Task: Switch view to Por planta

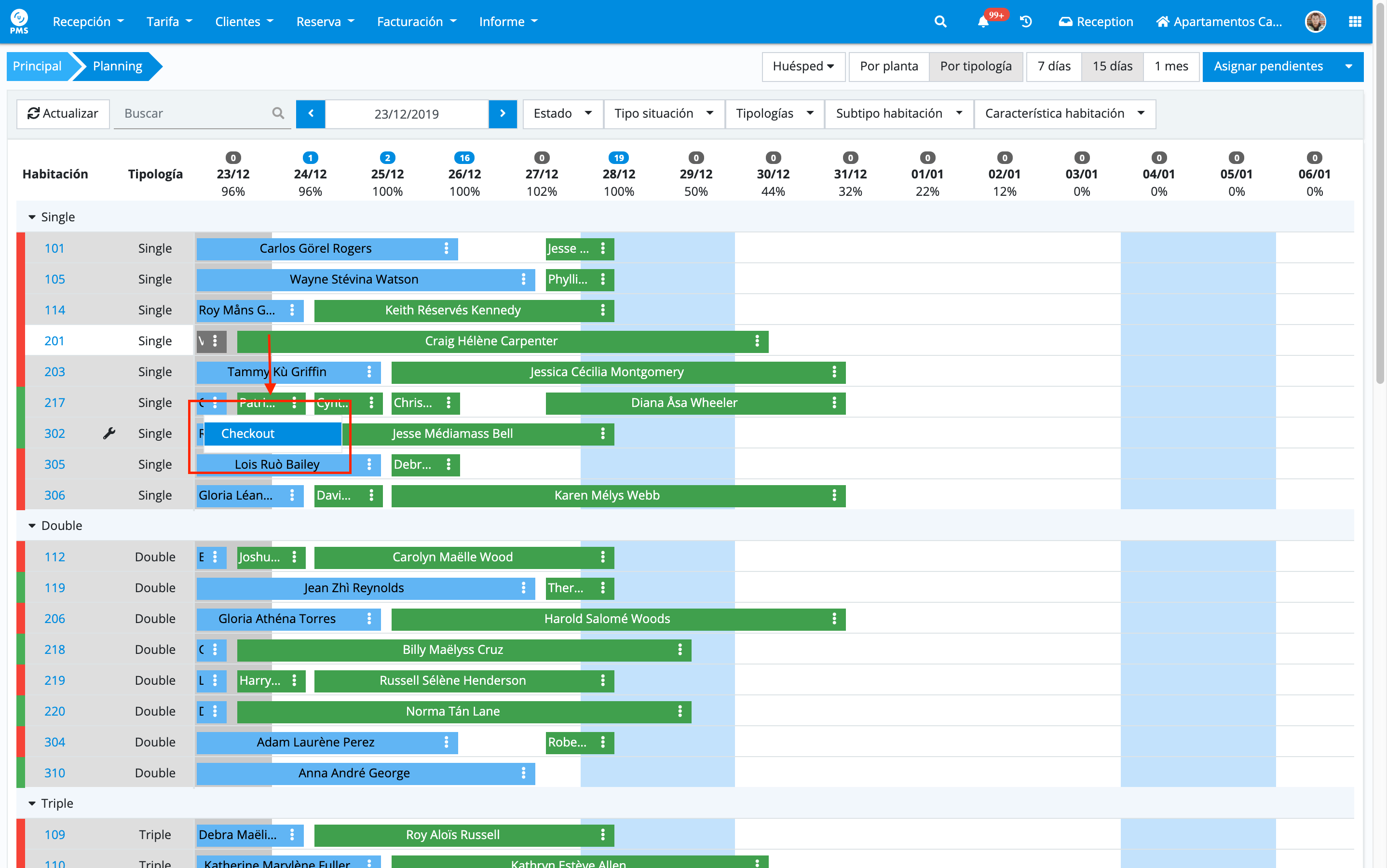Action: [888, 67]
